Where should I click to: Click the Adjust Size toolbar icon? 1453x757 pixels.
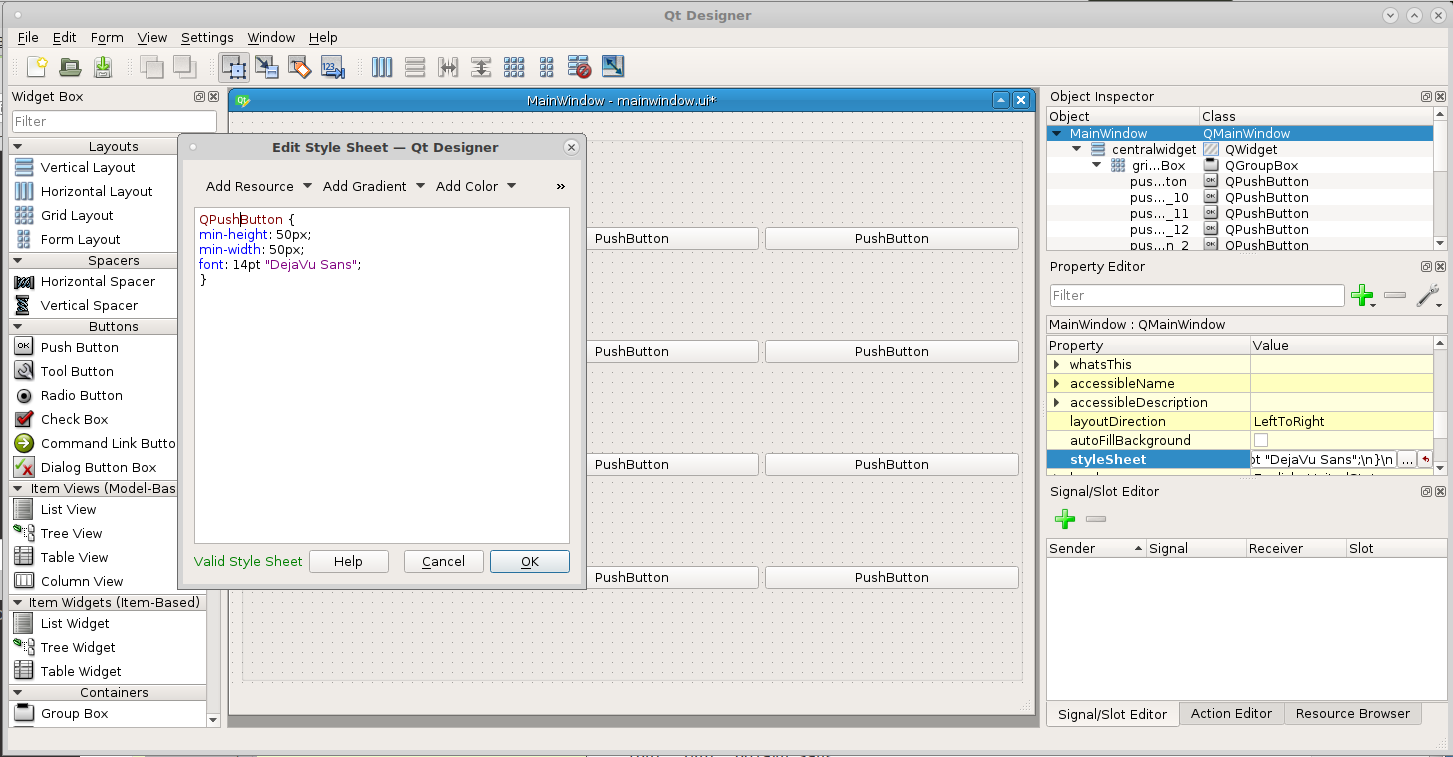click(x=612, y=67)
